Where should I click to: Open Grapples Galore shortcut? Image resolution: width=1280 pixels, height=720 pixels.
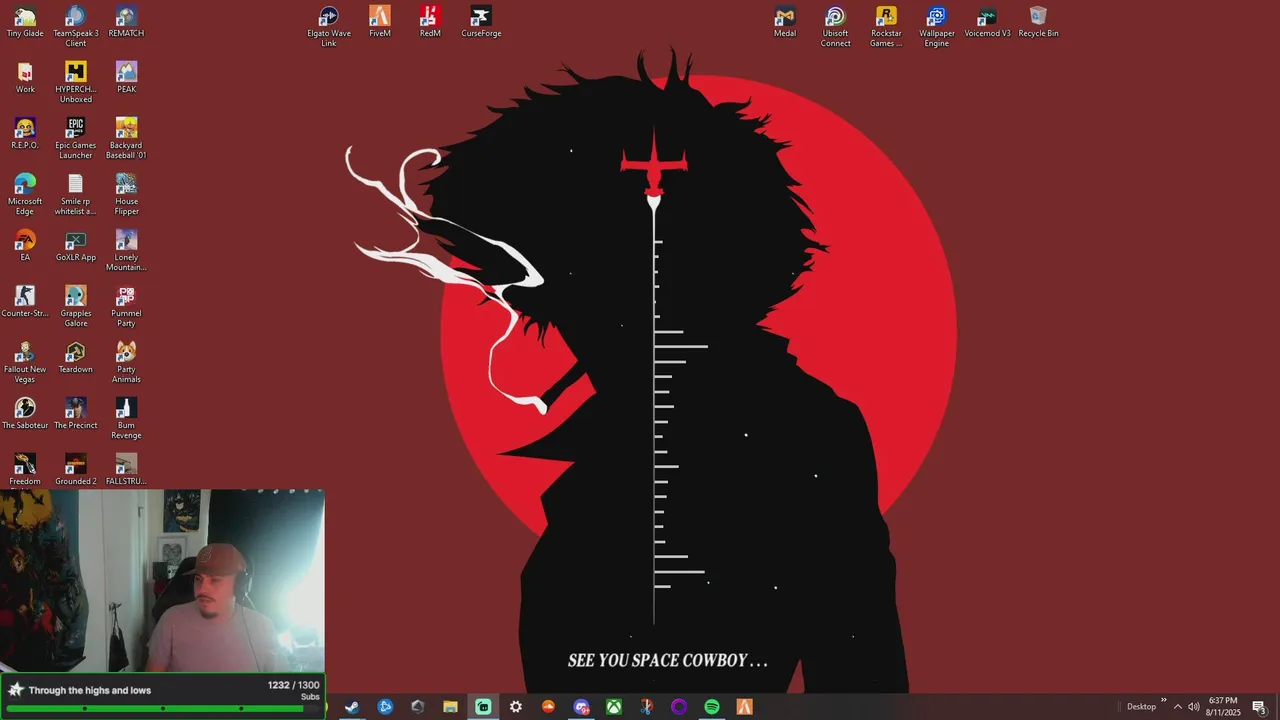[x=76, y=306]
